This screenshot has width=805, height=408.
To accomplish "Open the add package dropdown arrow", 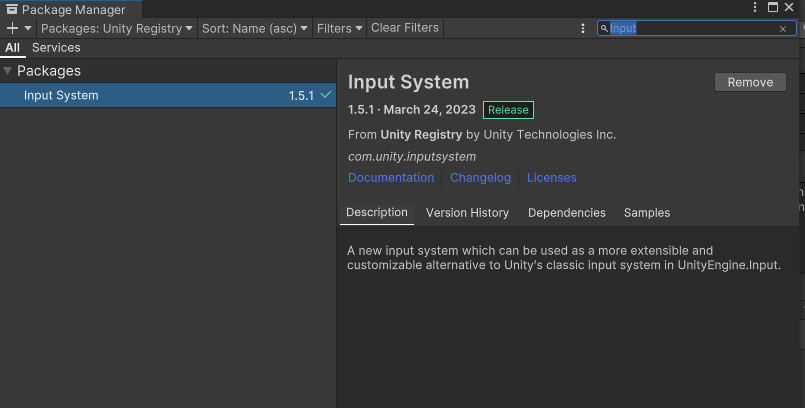I will tap(28, 28).
